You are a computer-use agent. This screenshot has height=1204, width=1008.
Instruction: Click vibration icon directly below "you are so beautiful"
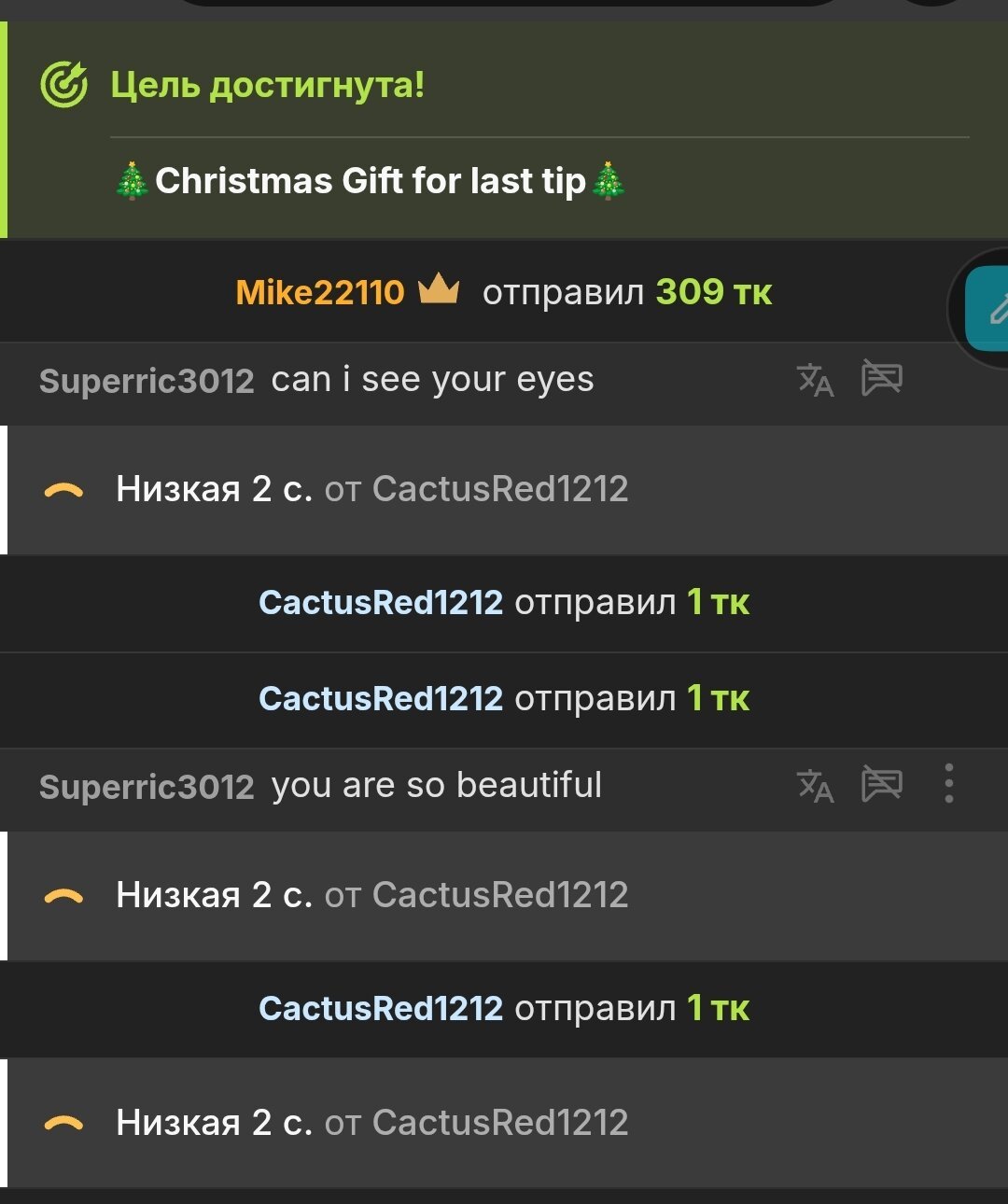point(63,897)
